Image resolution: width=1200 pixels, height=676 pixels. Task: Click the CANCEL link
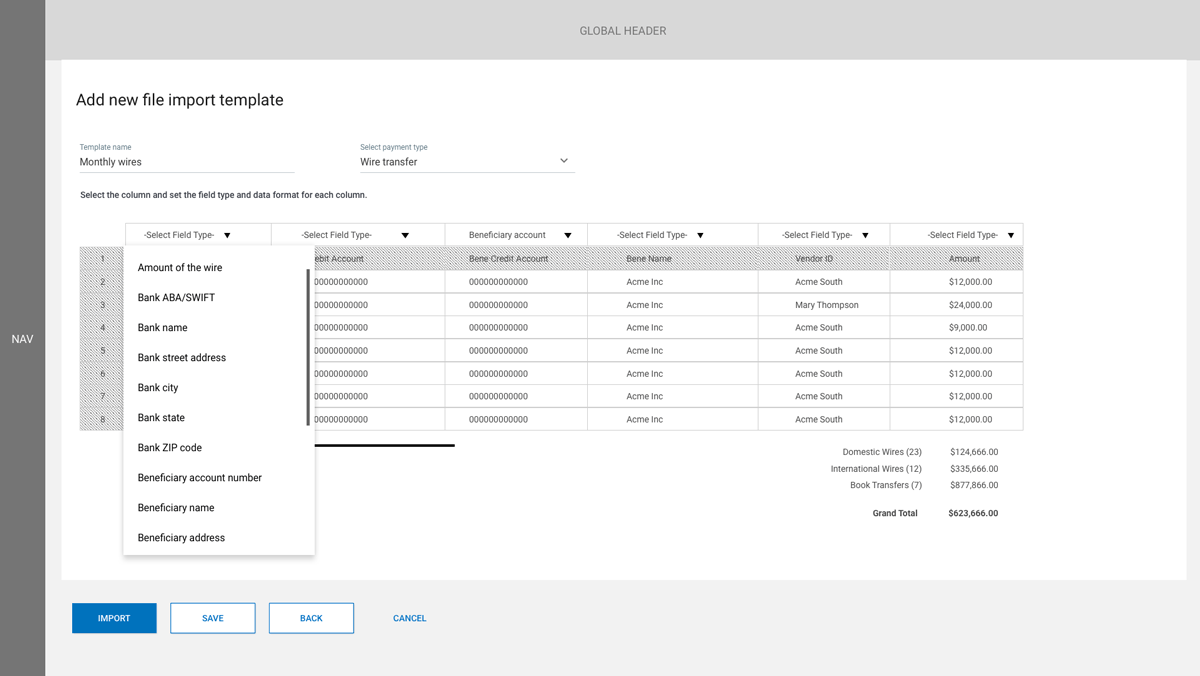(410, 618)
